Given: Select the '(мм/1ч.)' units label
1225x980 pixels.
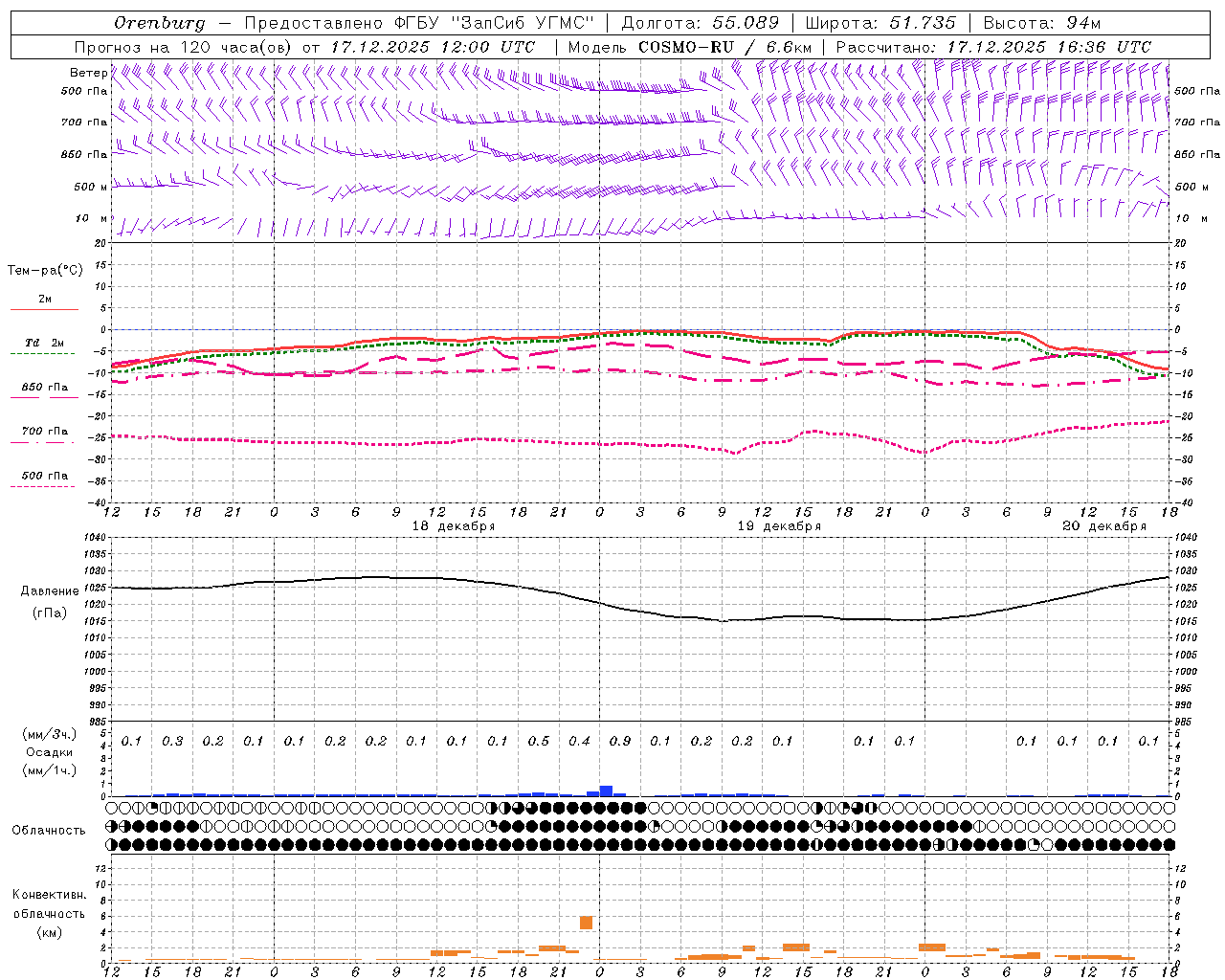Looking at the screenshot, I should [x=49, y=770].
